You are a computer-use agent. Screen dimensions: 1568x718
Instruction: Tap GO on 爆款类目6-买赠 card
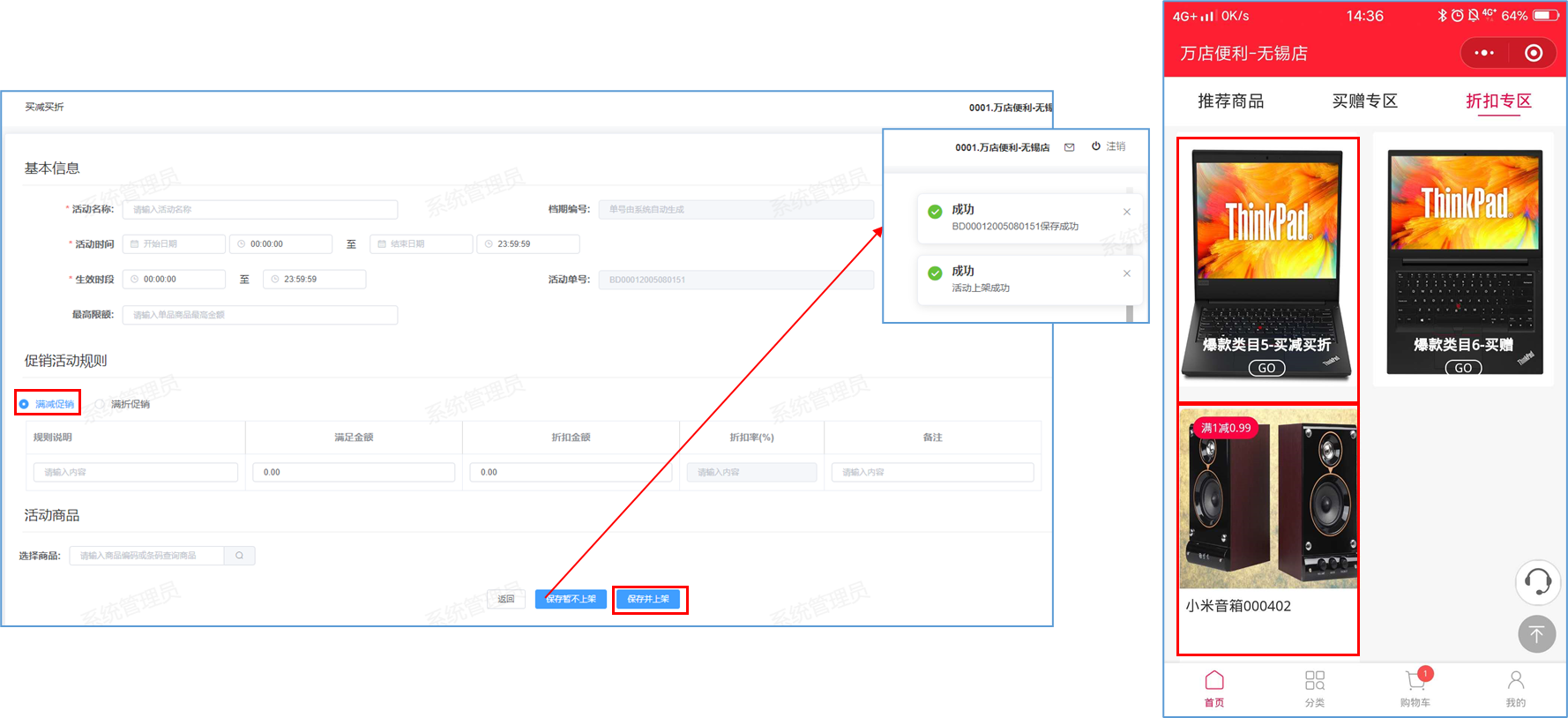click(1464, 368)
